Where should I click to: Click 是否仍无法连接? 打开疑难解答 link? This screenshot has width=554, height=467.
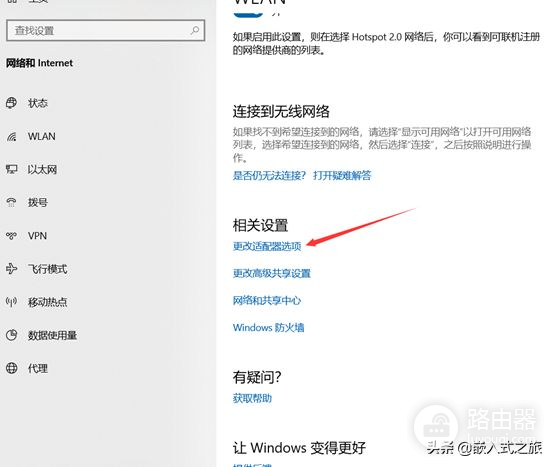(302, 175)
